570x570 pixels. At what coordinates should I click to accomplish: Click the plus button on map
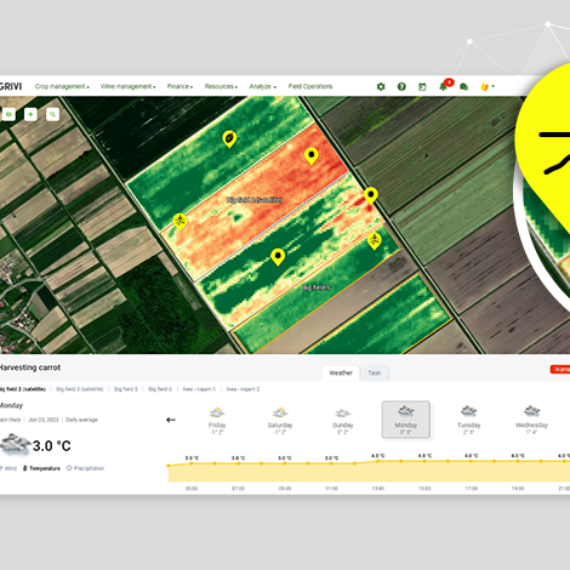click(31, 114)
